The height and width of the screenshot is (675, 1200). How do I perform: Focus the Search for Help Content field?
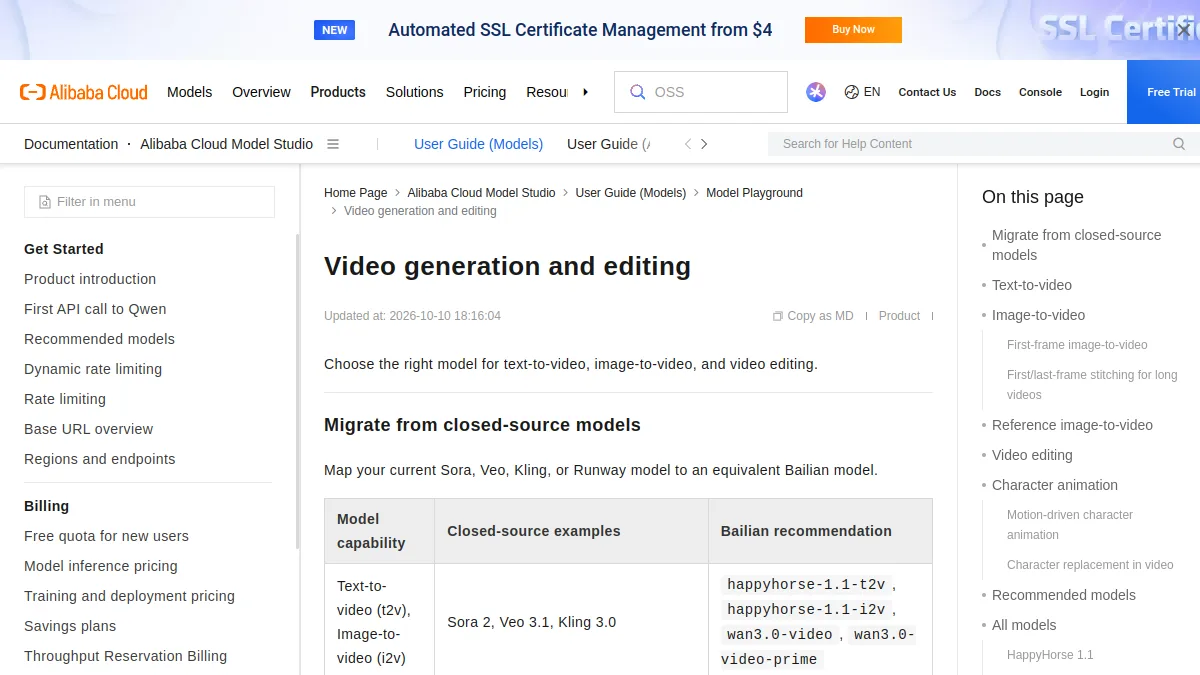[984, 144]
